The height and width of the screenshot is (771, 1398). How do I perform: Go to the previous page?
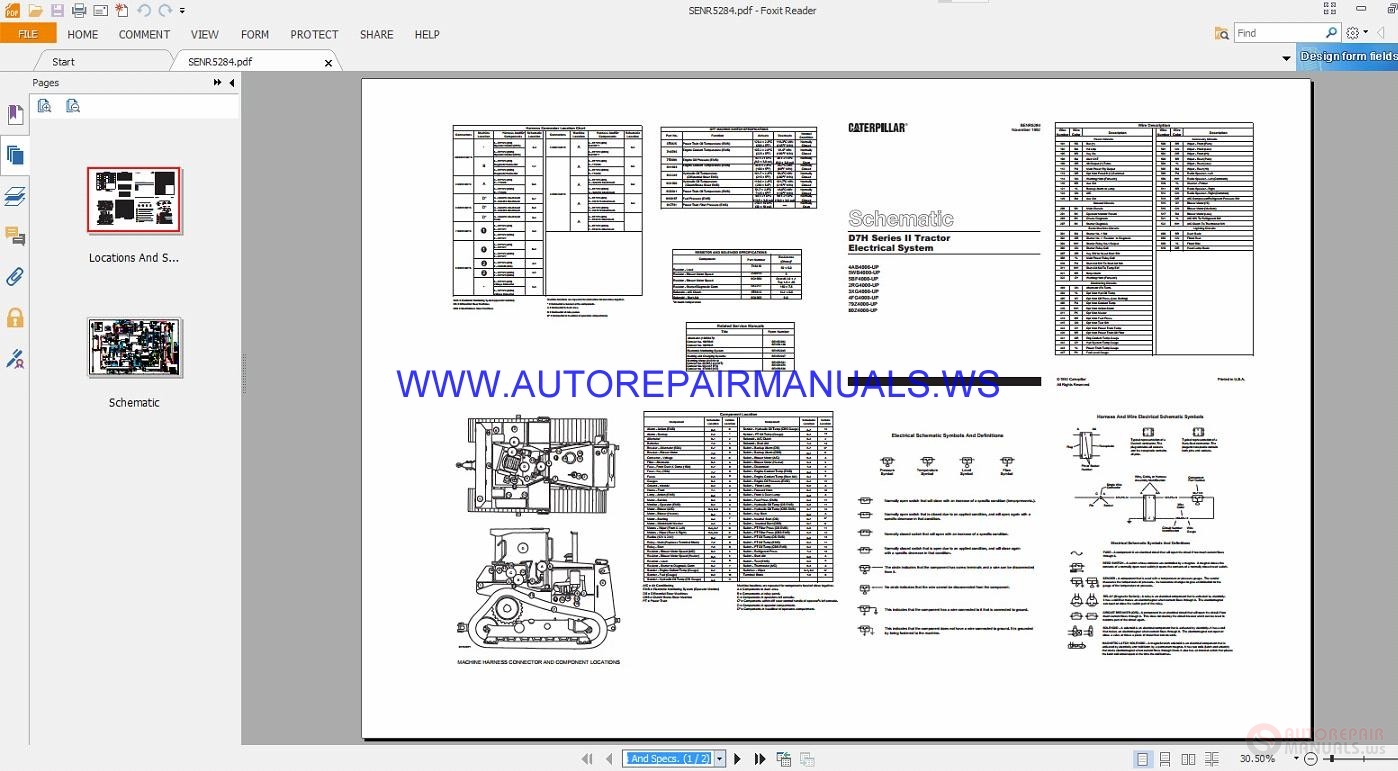pyautogui.click(x=609, y=759)
